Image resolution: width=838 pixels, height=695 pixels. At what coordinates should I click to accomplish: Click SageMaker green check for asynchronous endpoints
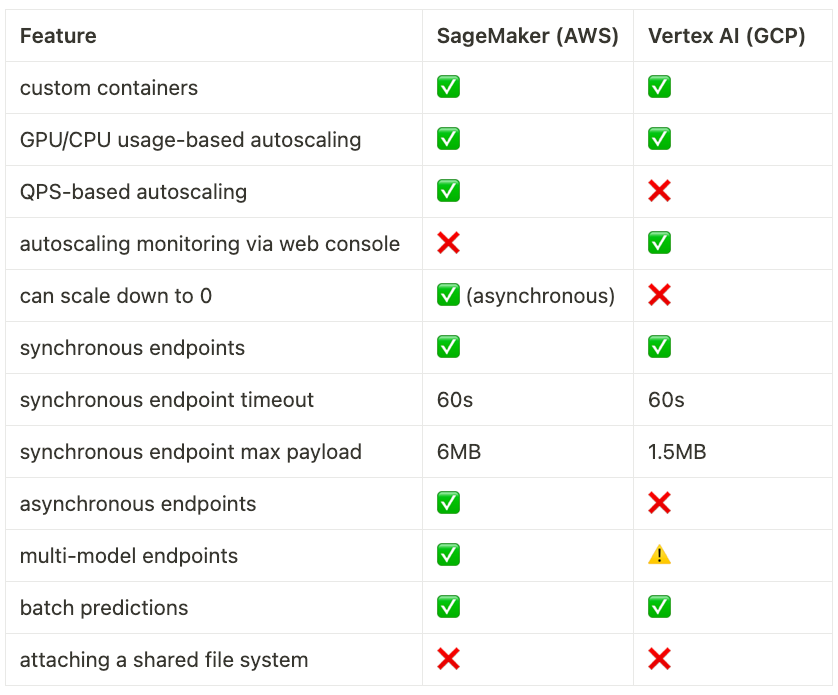point(448,503)
